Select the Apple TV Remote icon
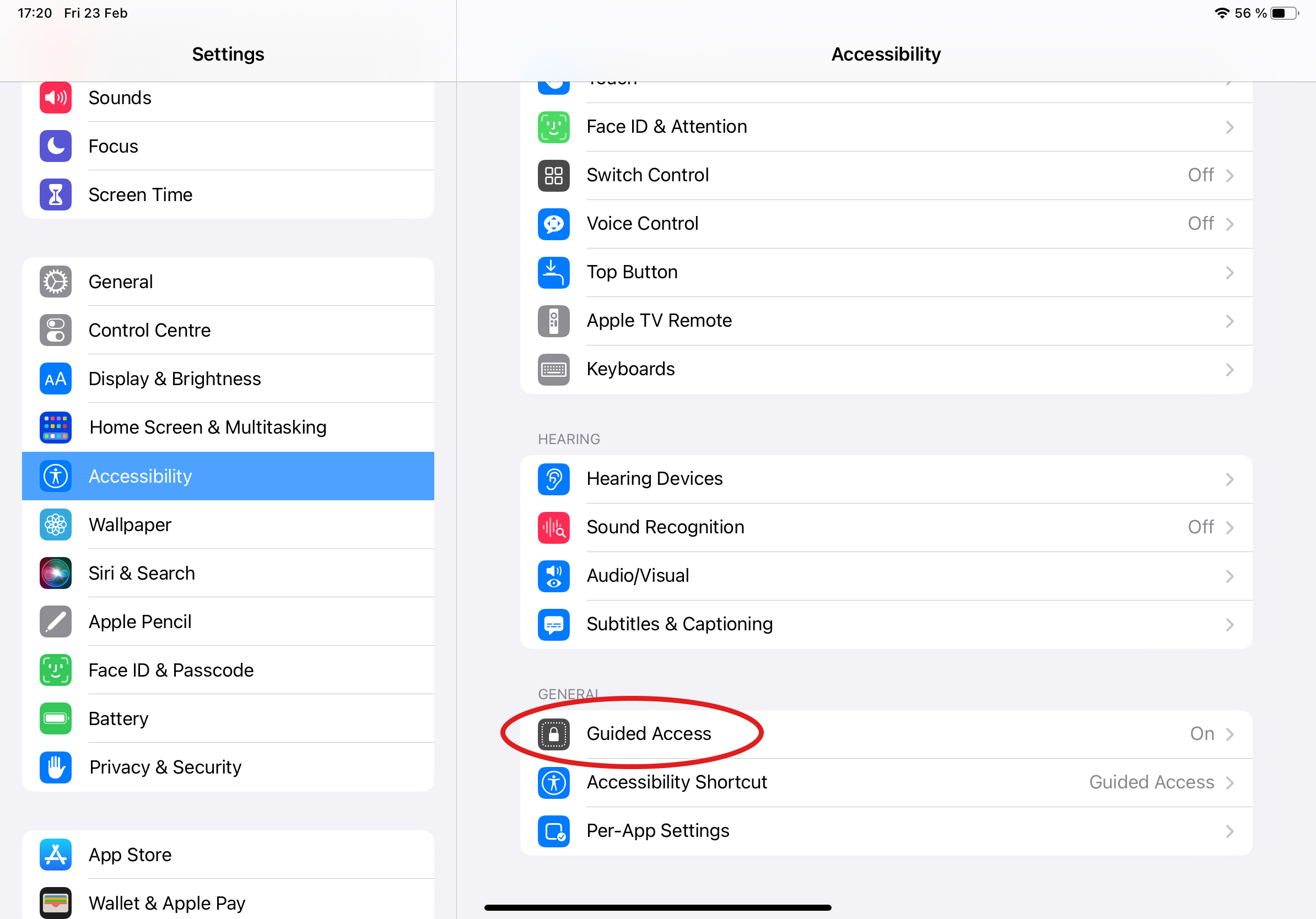This screenshot has width=1316, height=919. click(x=554, y=321)
